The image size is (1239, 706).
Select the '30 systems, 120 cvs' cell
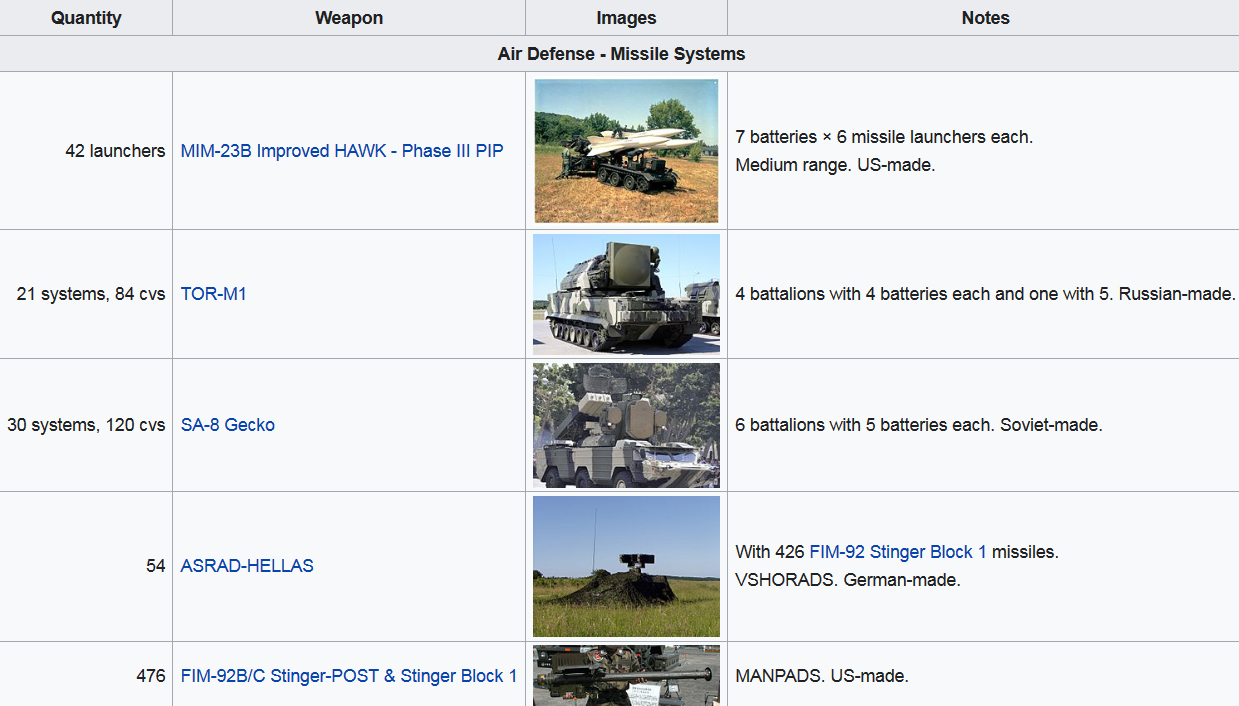pyautogui.click(x=86, y=425)
